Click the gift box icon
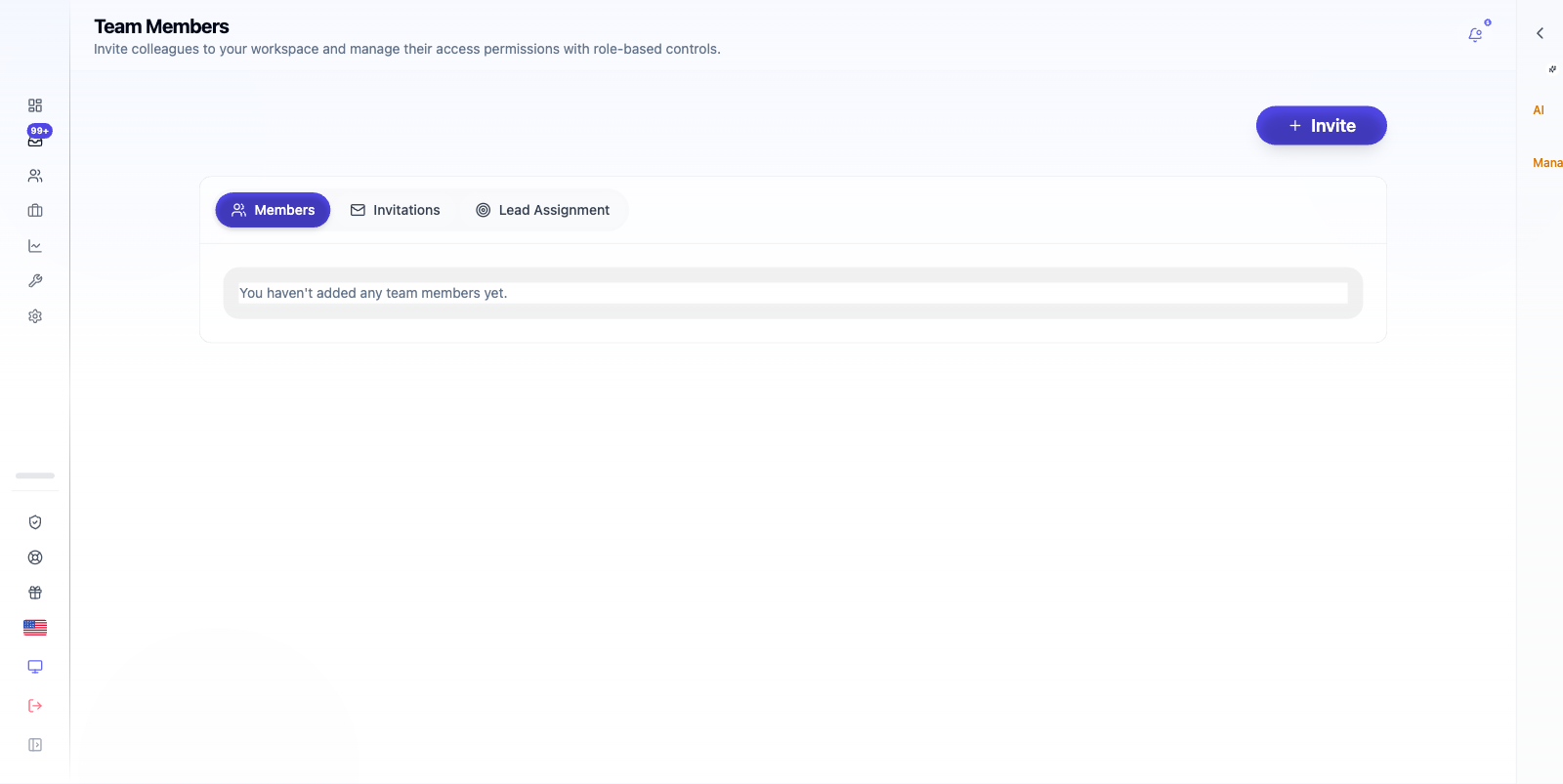Image resolution: width=1563 pixels, height=784 pixels. coord(35,593)
